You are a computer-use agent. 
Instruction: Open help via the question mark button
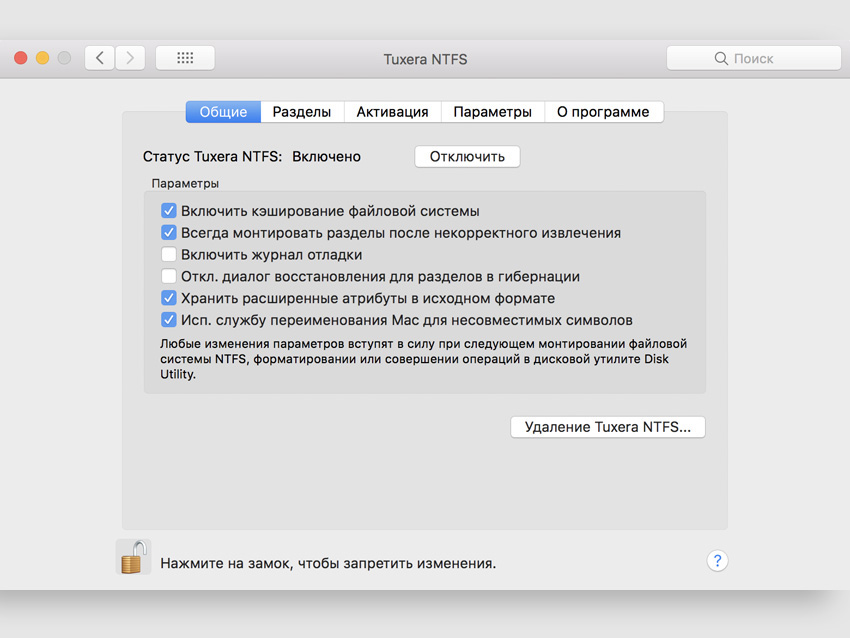tap(717, 561)
